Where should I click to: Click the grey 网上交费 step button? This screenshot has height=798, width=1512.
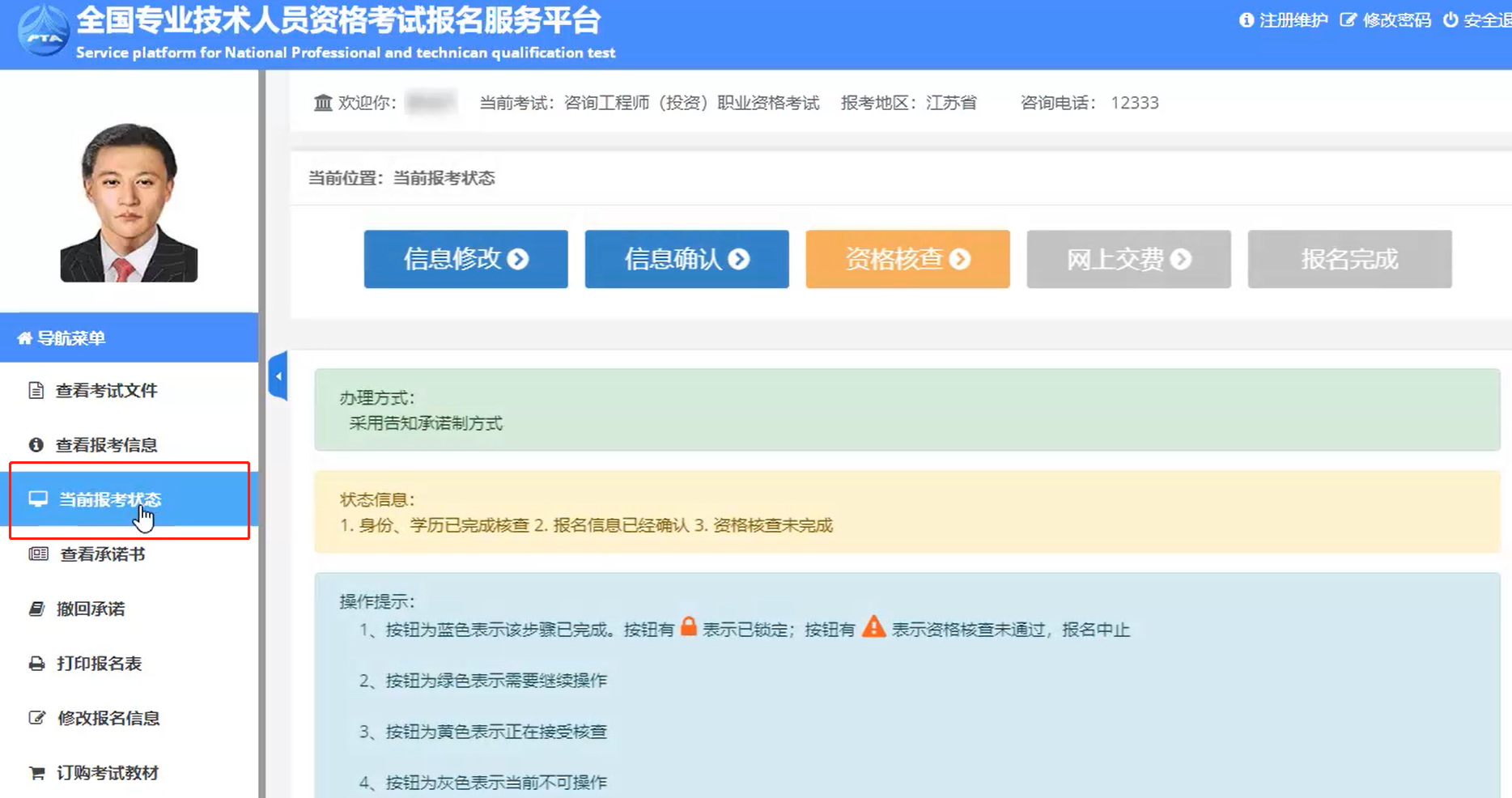1128,259
